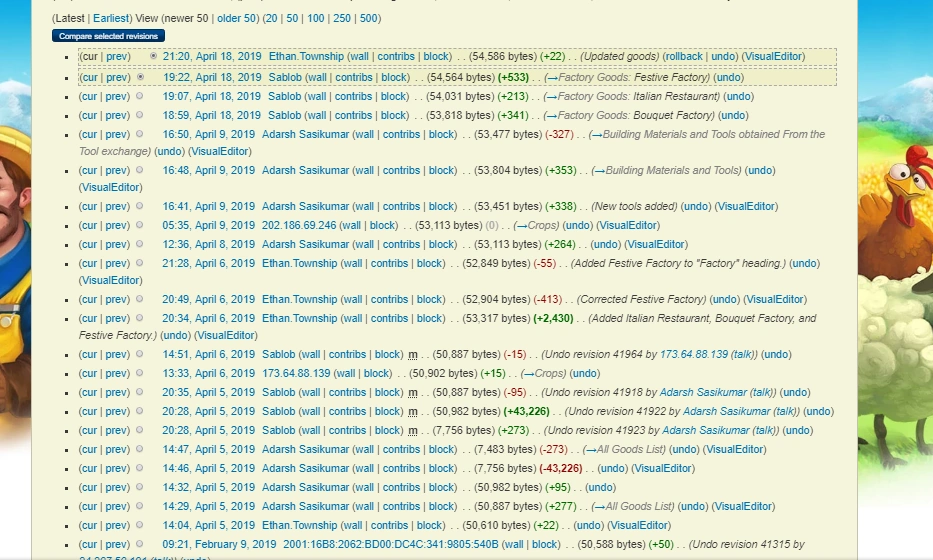This screenshot has width=933, height=560.
Task: Open Adarsh Sasikumar in revision 41918 summary
Action: point(703,392)
